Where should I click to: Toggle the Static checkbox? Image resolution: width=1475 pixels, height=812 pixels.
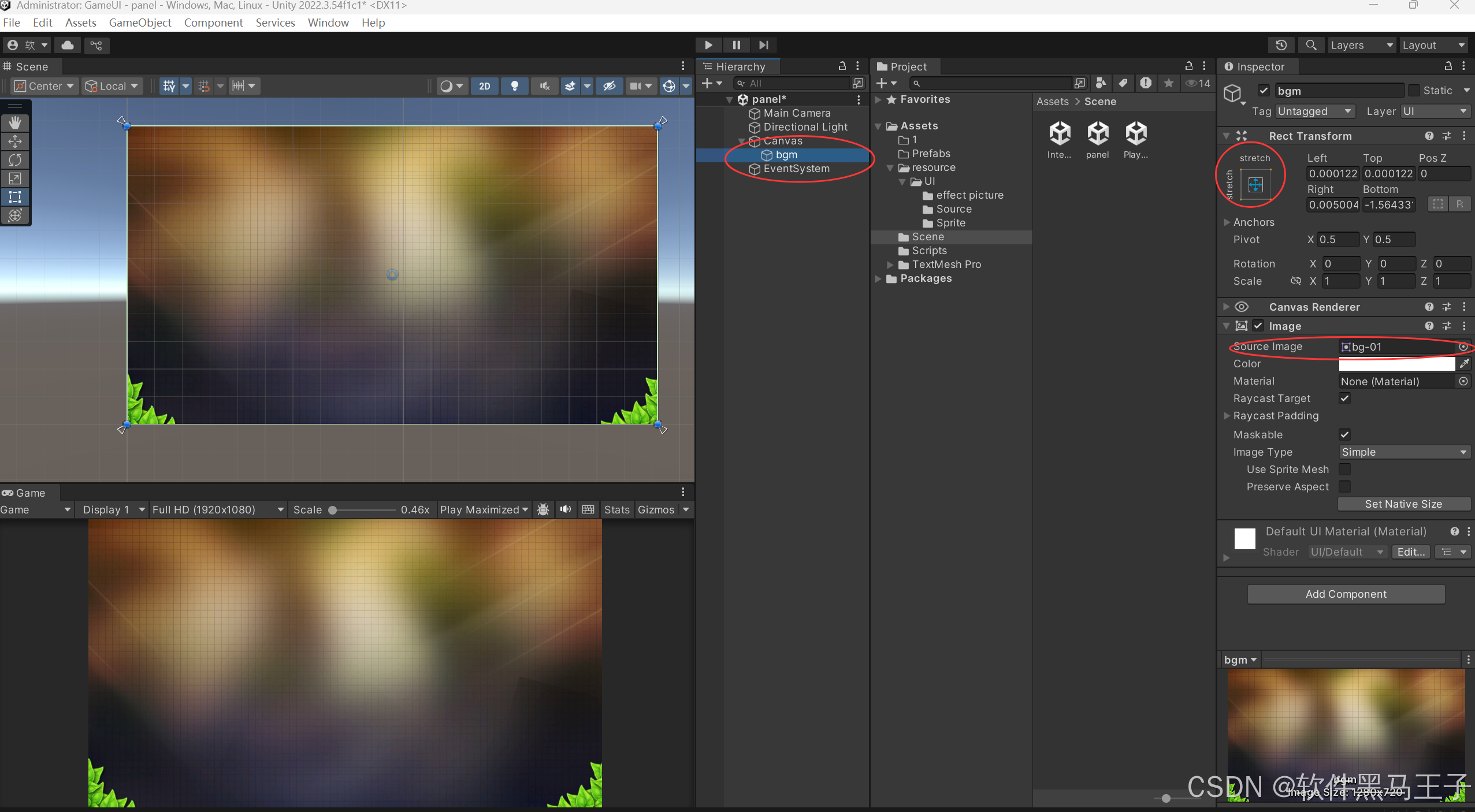pyautogui.click(x=1414, y=91)
